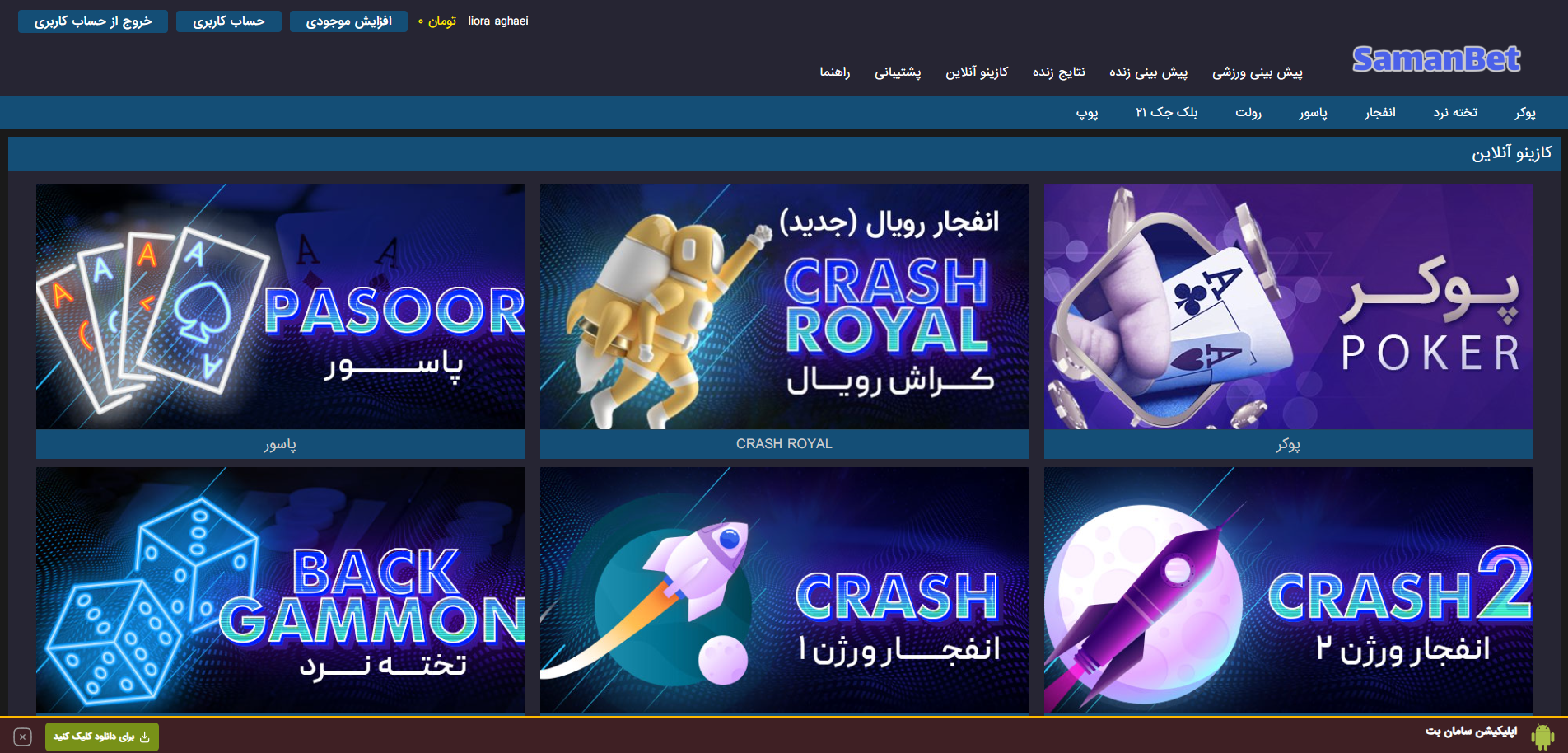Click the SamanBet logo
The image size is (1568, 753).
coord(1435,59)
